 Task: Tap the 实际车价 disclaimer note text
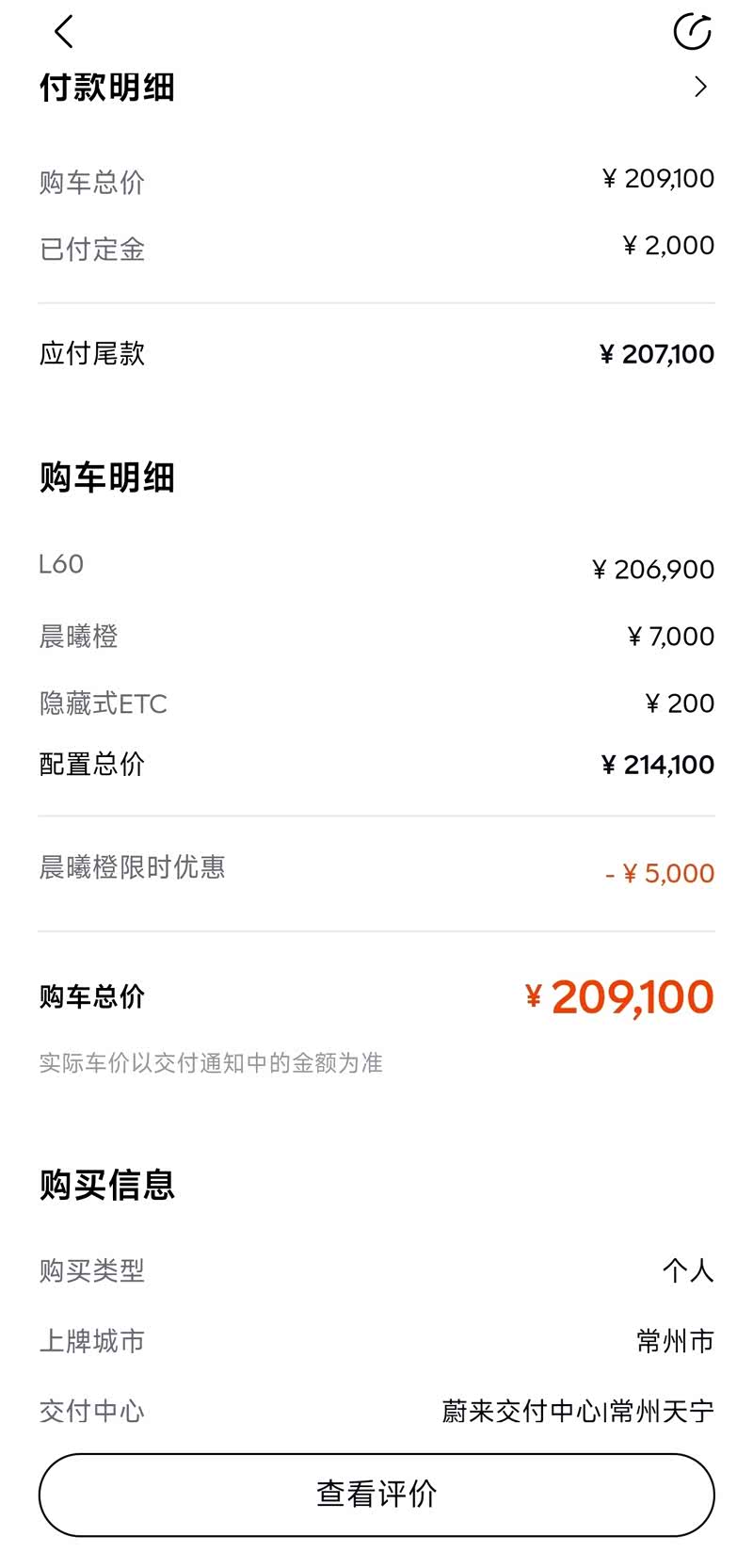click(x=211, y=1063)
